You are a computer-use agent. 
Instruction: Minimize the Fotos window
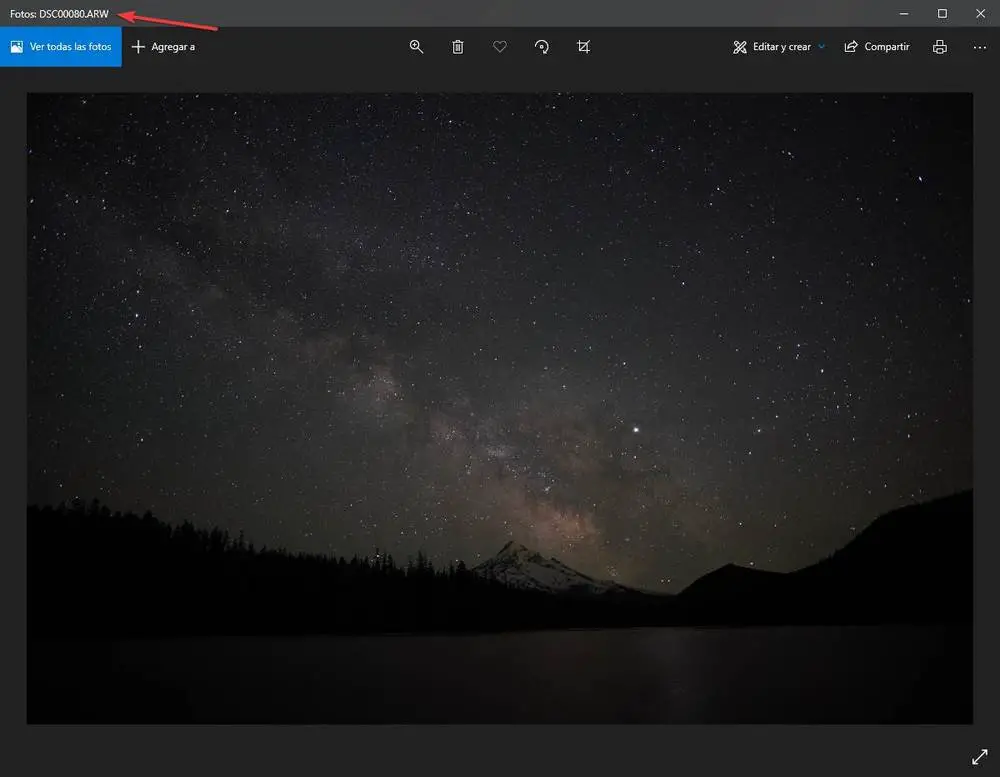click(x=904, y=13)
